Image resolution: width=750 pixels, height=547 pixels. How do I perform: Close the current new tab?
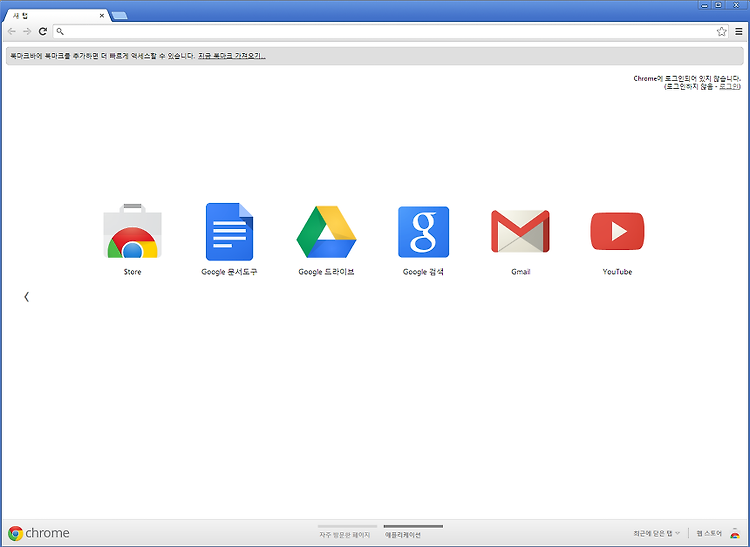pyautogui.click(x=102, y=16)
